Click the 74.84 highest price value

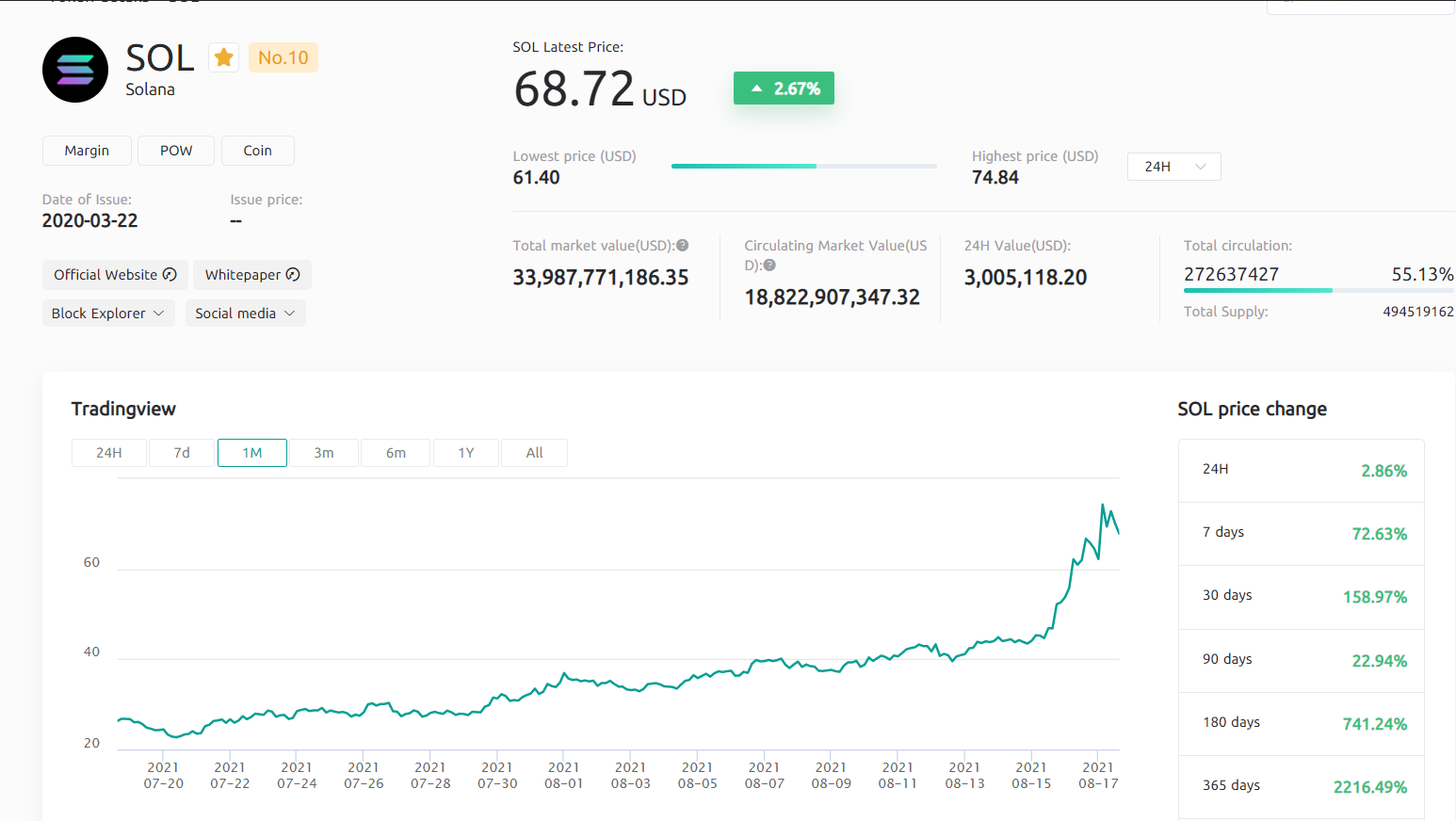995,178
